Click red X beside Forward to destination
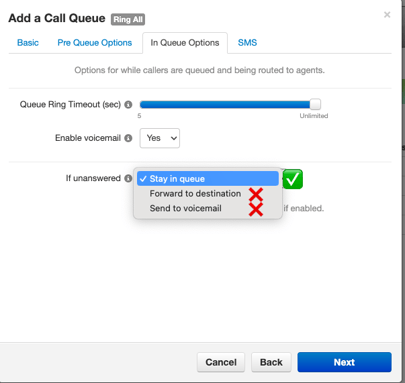Viewport: 405px width, 383px height. (256, 194)
